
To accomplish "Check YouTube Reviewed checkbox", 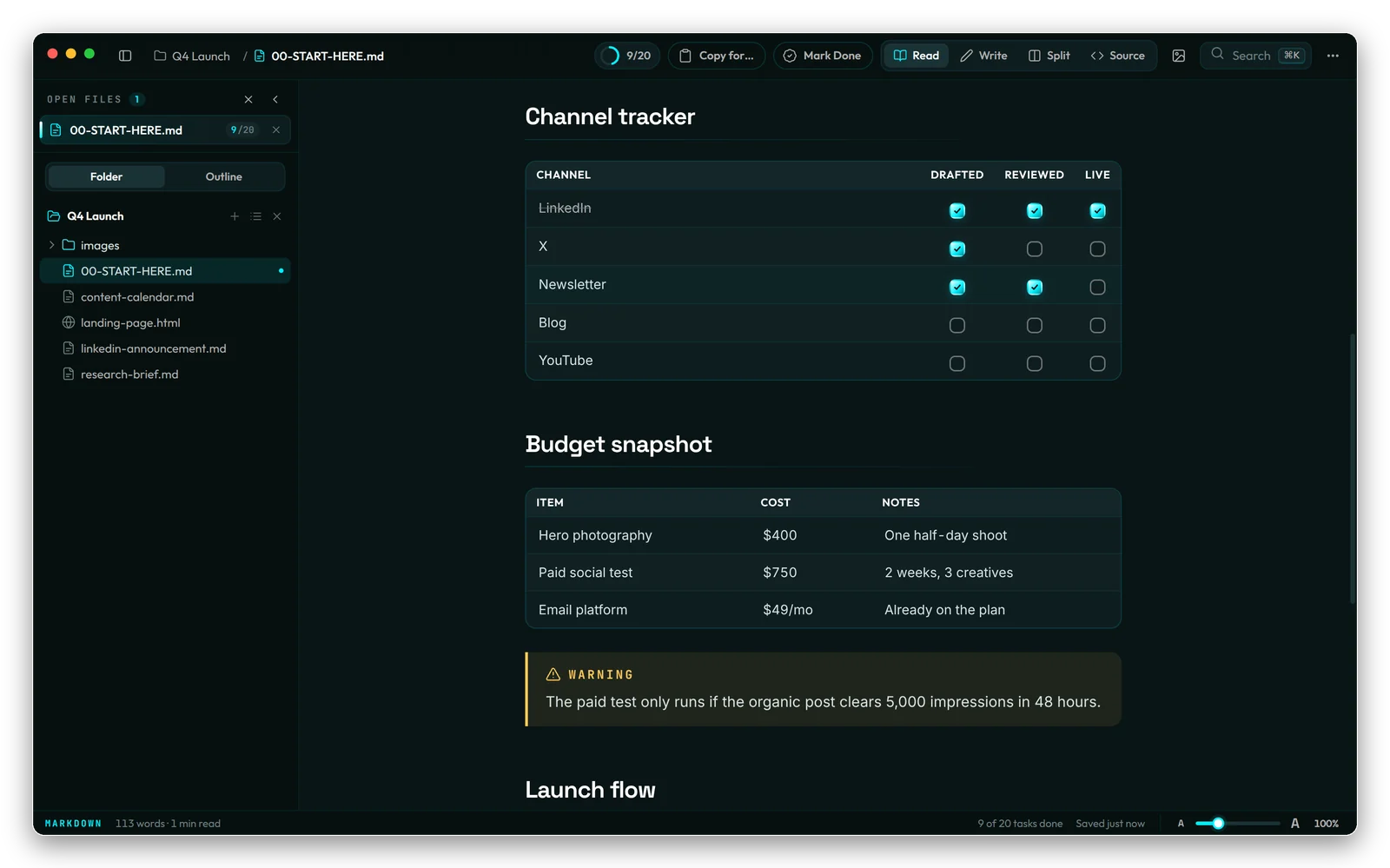I will point(1035,364).
